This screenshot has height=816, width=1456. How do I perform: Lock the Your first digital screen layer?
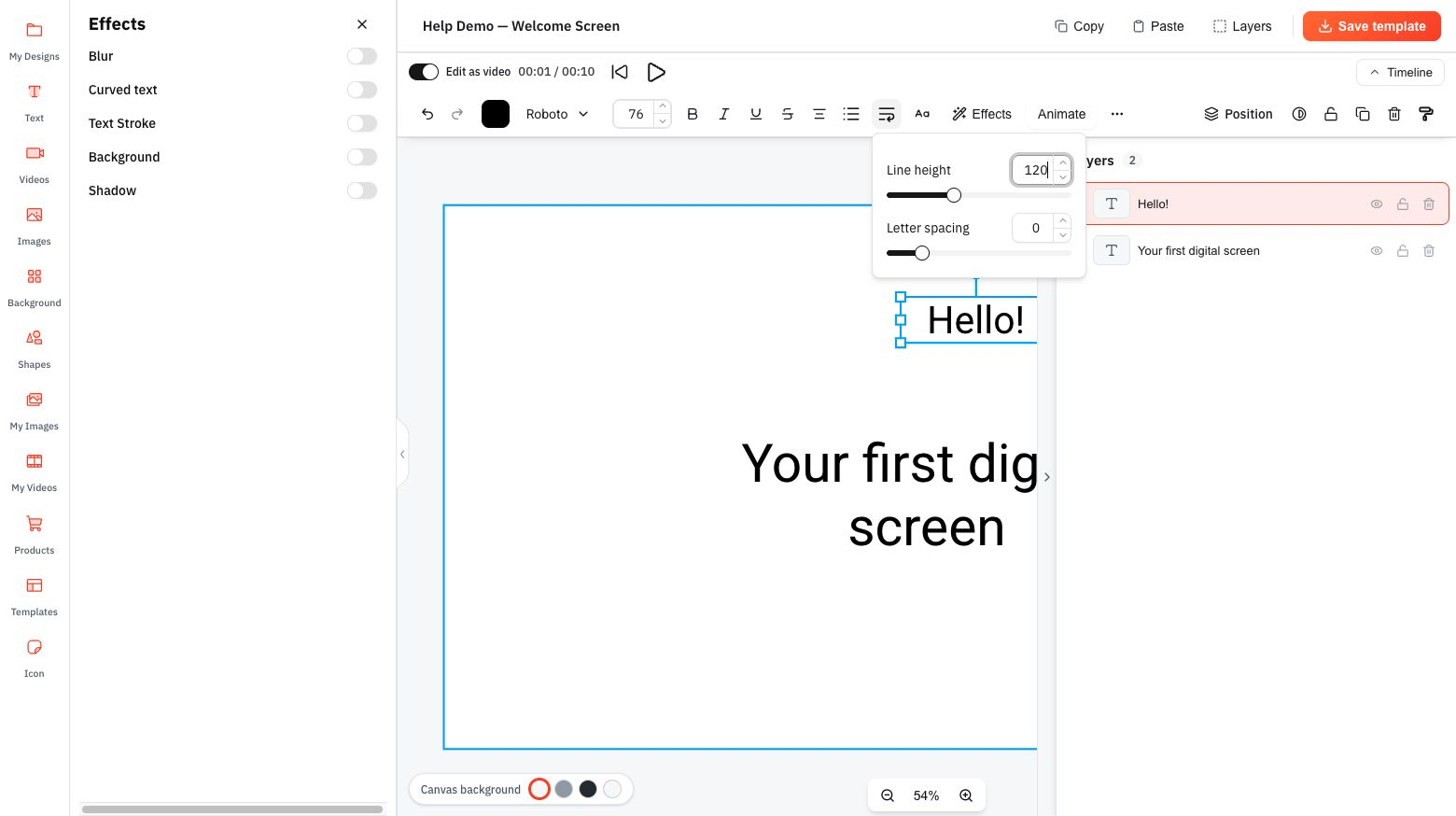1403,251
